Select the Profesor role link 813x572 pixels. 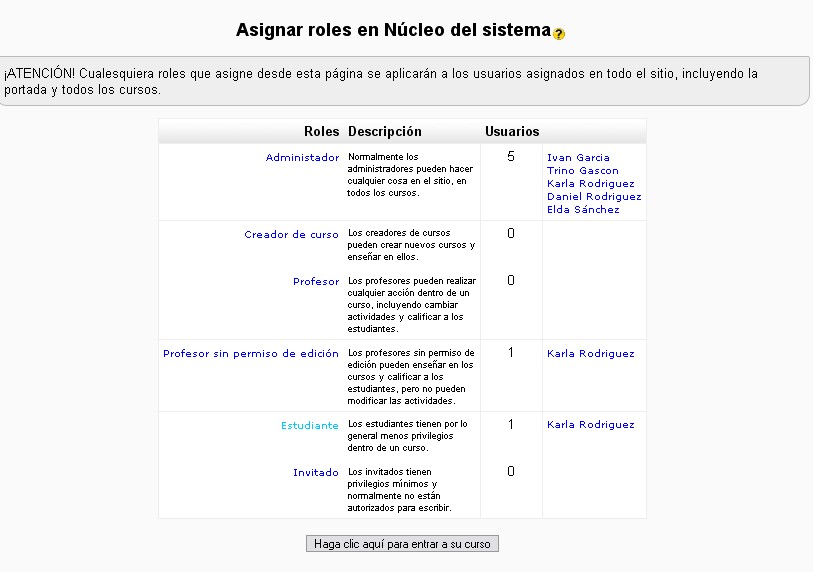pyautogui.click(x=316, y=282)
